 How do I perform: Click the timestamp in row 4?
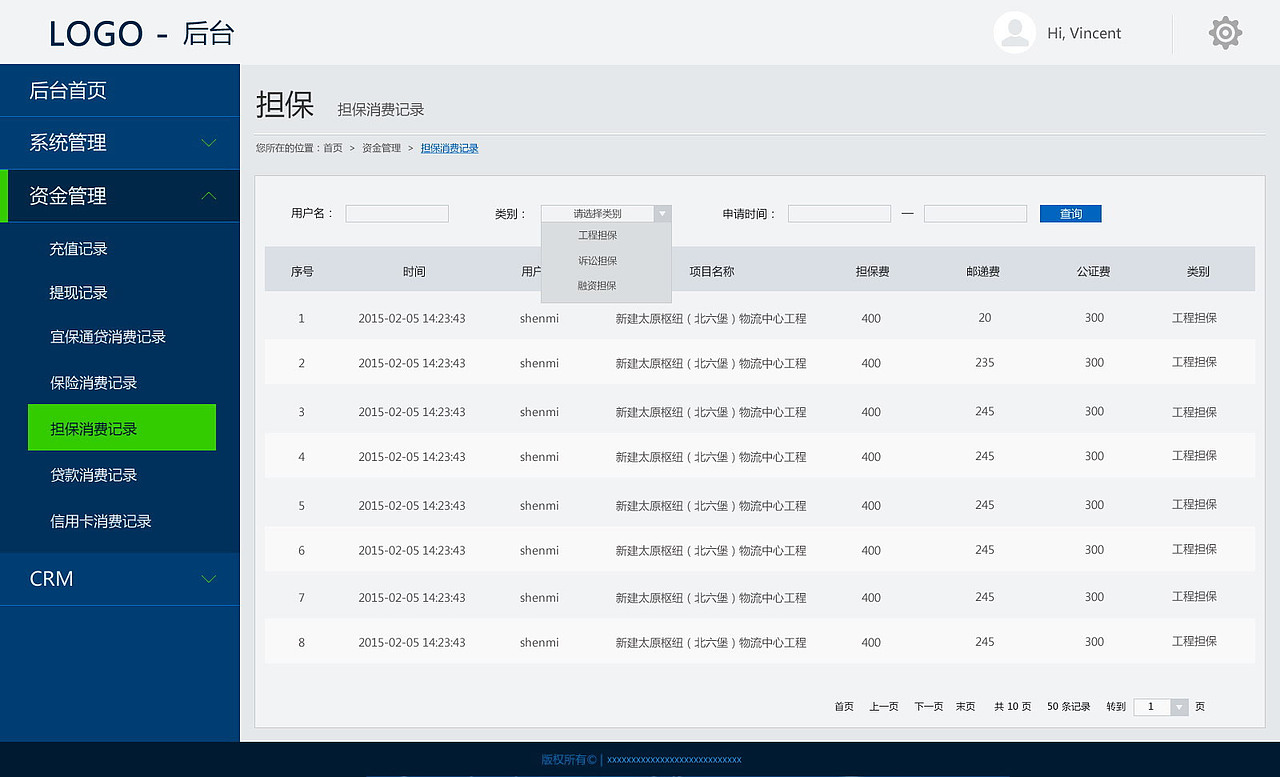coord(412,457)
